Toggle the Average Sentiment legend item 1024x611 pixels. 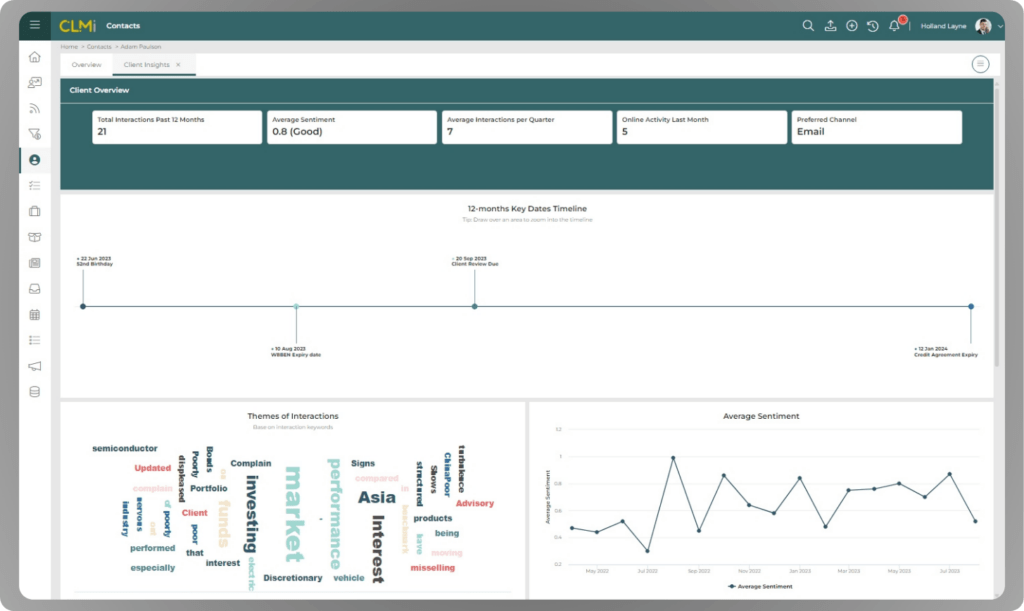point(760,586)
